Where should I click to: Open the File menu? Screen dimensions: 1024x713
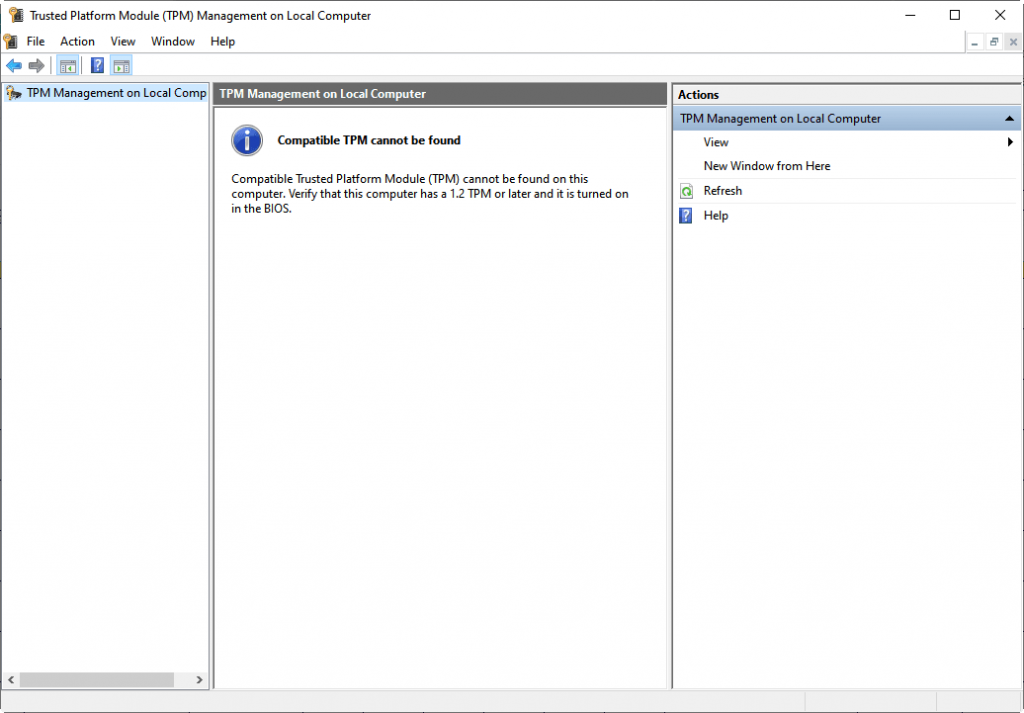coord(35,41)
